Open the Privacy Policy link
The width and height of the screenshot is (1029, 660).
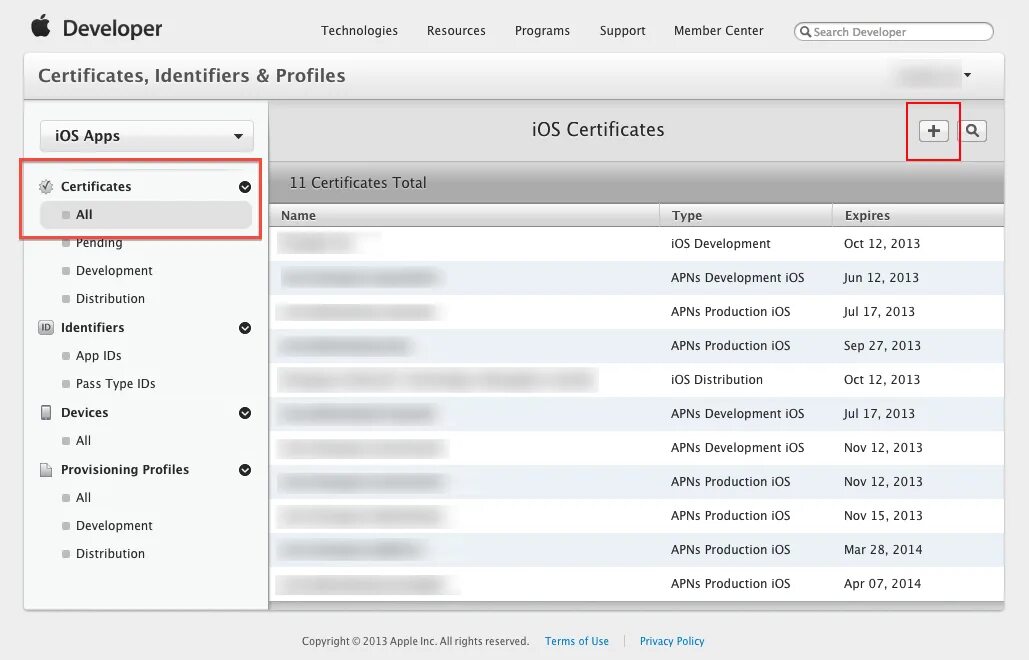[x=672, y=641]
